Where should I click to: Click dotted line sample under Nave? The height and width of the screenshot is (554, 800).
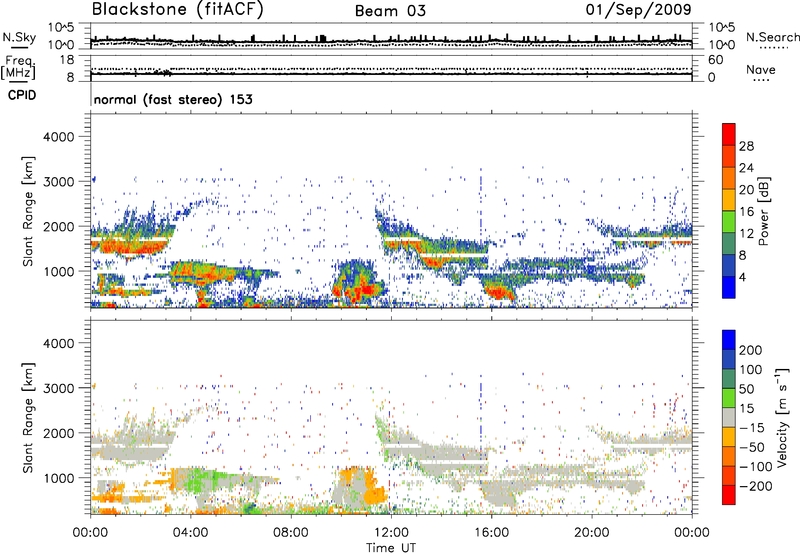click(761, 81)
